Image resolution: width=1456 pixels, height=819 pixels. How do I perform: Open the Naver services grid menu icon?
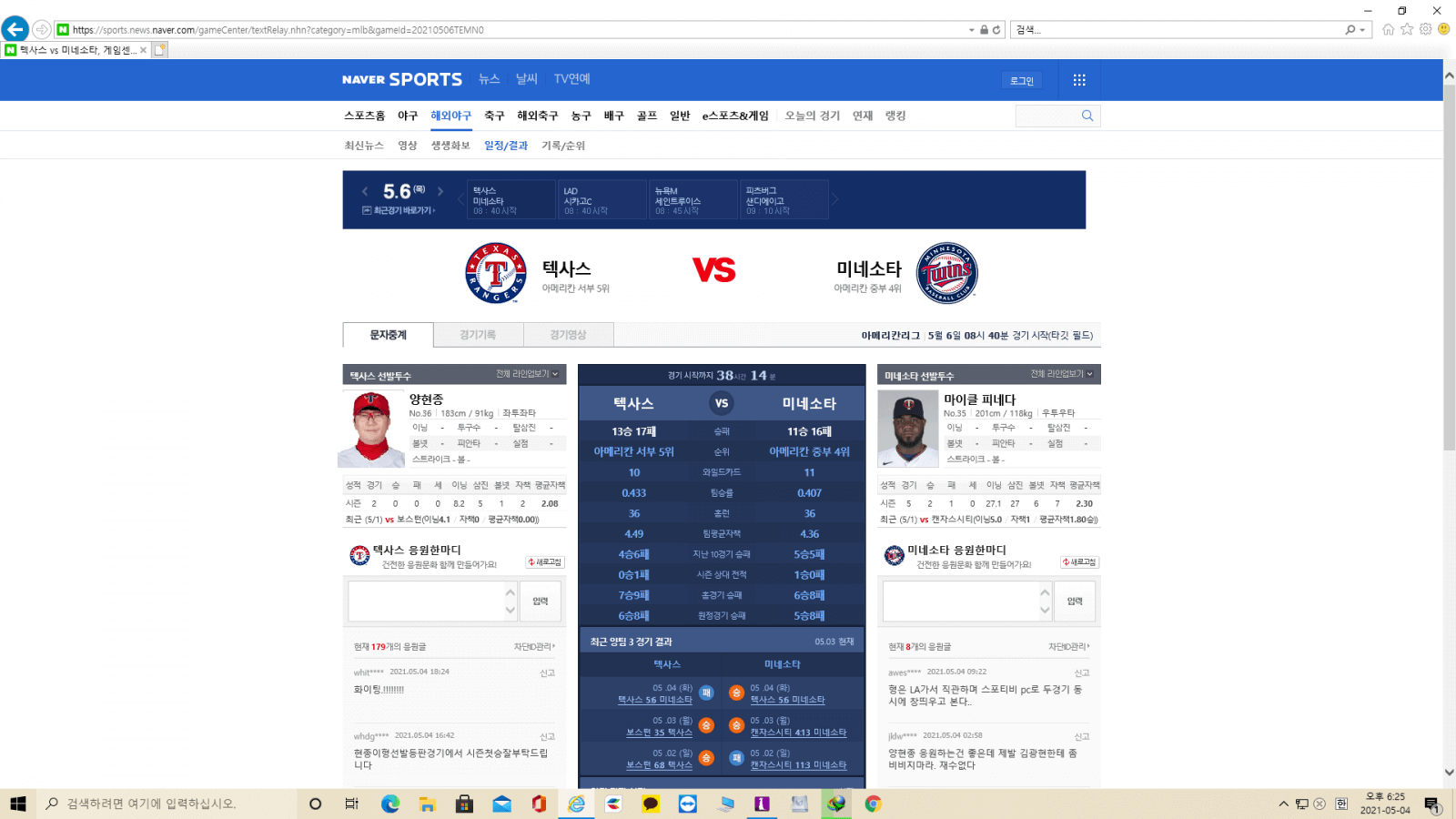click(x=1079, y=80)
